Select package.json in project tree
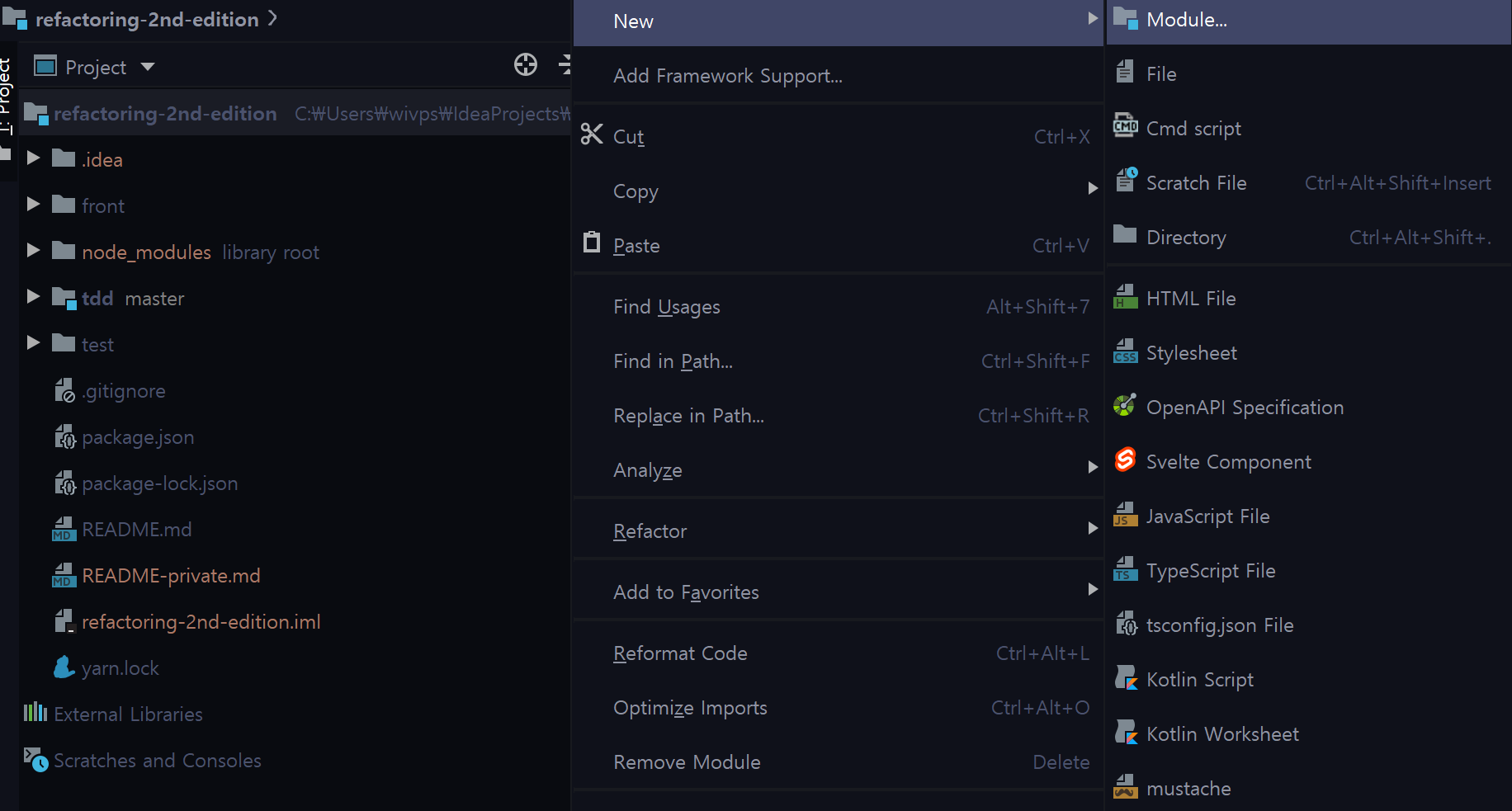The height and width of the screenshot is (811, 1512). (138, 437)
